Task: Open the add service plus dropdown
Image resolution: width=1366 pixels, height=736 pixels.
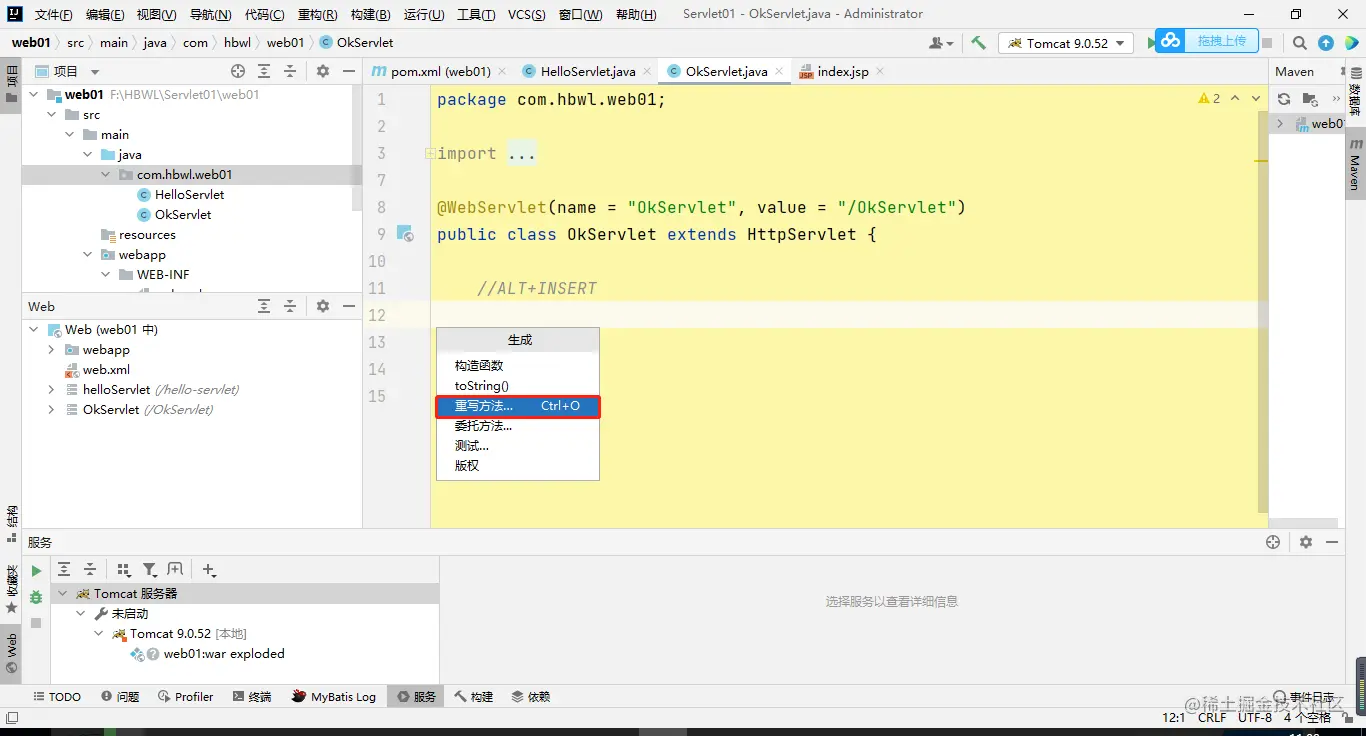Action: [209, 569]
